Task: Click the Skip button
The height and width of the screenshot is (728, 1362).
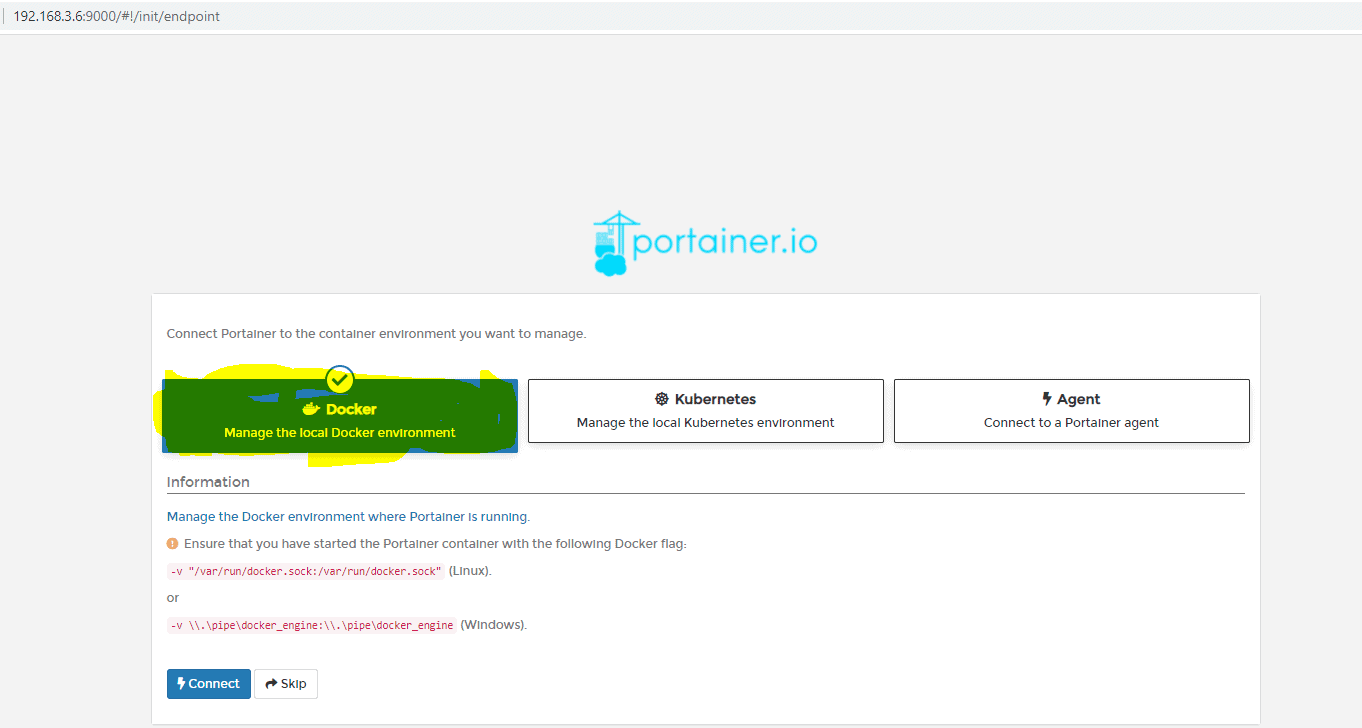Action: click(x=286, y=683)
